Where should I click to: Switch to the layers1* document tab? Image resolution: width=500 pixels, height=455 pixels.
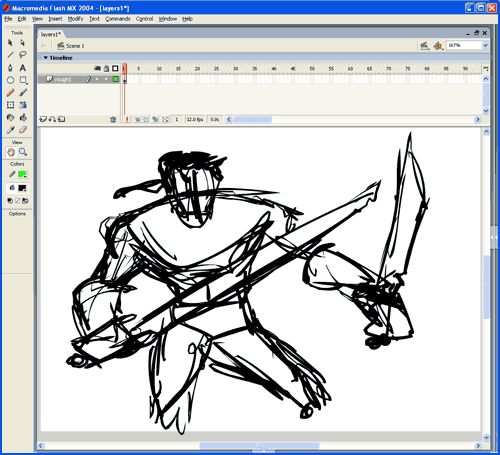tap(51, 34)
